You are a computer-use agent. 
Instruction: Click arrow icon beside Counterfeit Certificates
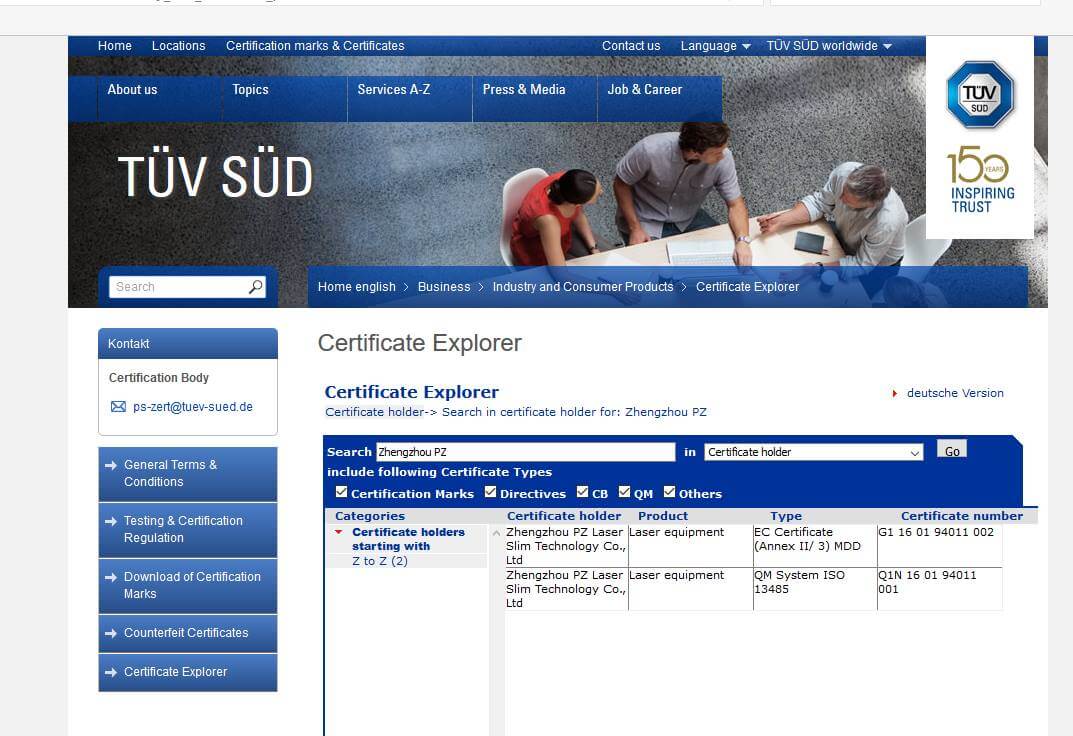click(x=111, y=633)
